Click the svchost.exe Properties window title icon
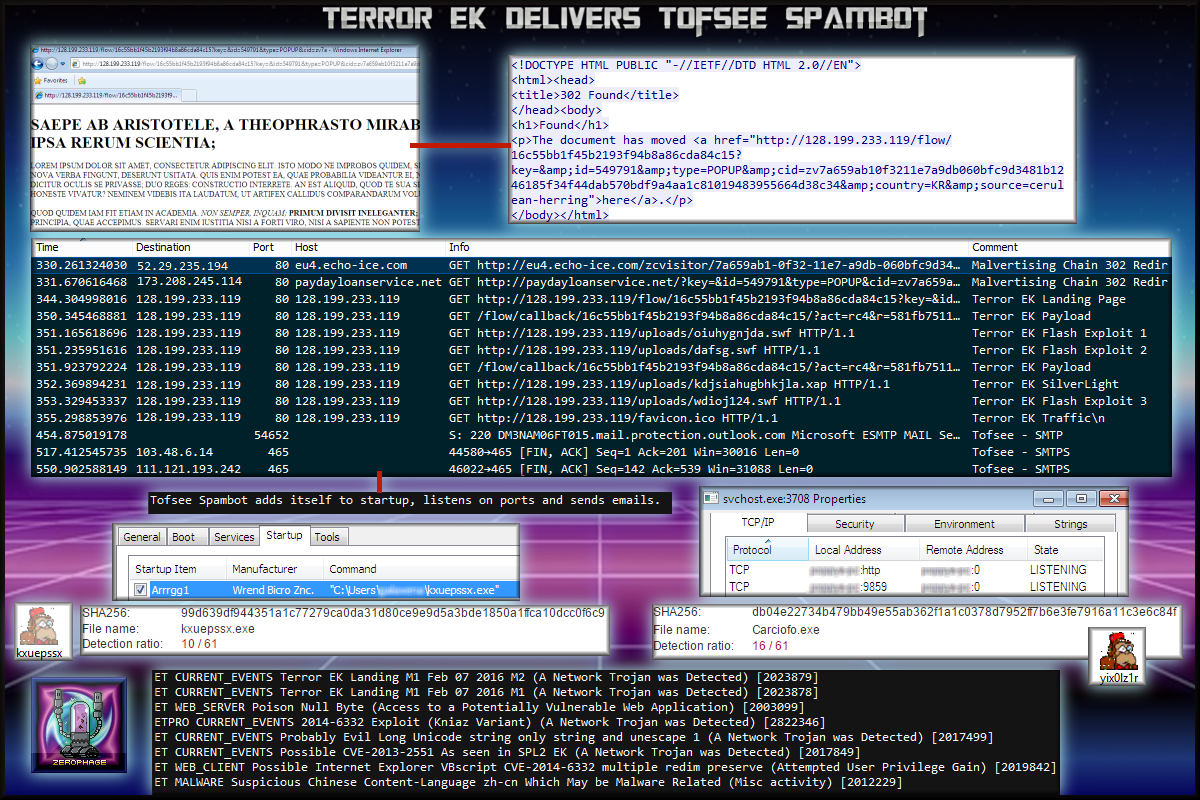 tap(711, 499)
